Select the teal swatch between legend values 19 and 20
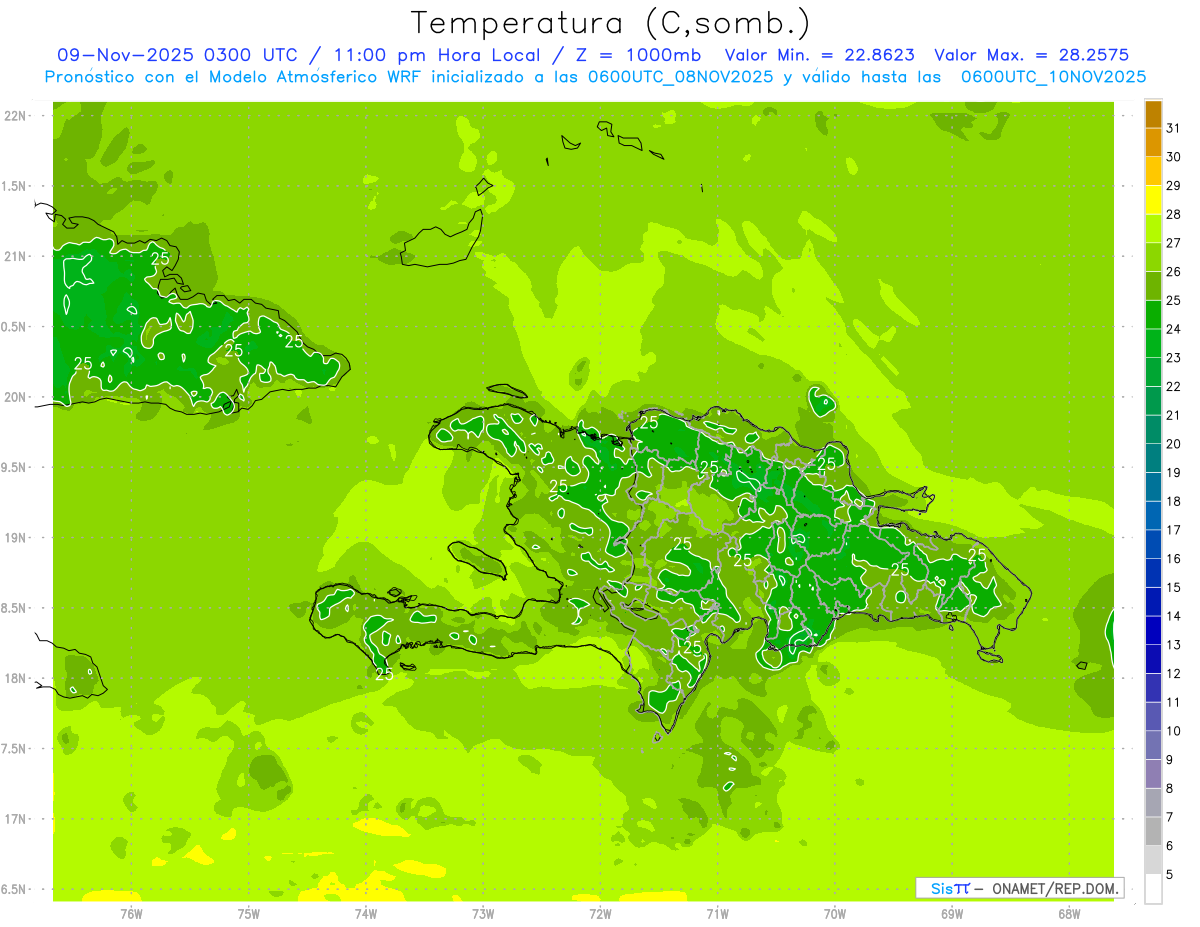This screenshot has width=1200, height=927. point(1153,458)
